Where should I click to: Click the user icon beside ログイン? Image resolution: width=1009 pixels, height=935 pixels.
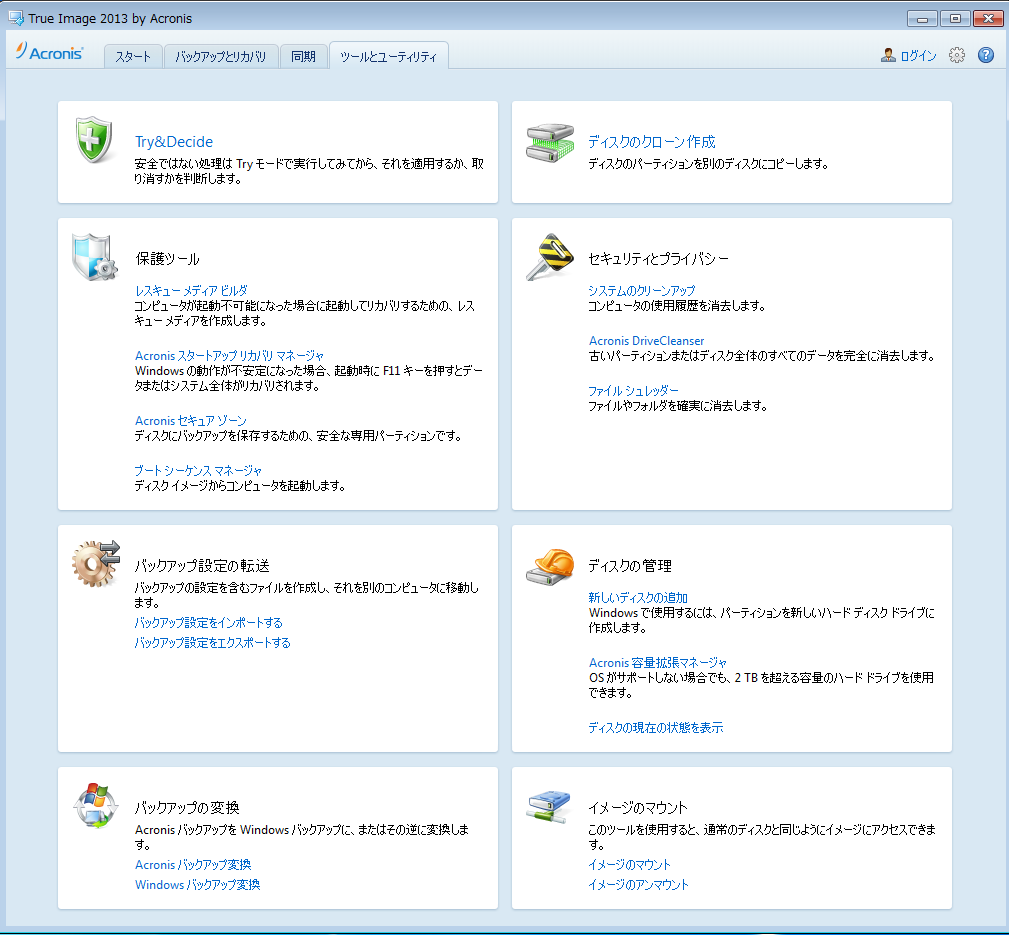coord(888,55)
